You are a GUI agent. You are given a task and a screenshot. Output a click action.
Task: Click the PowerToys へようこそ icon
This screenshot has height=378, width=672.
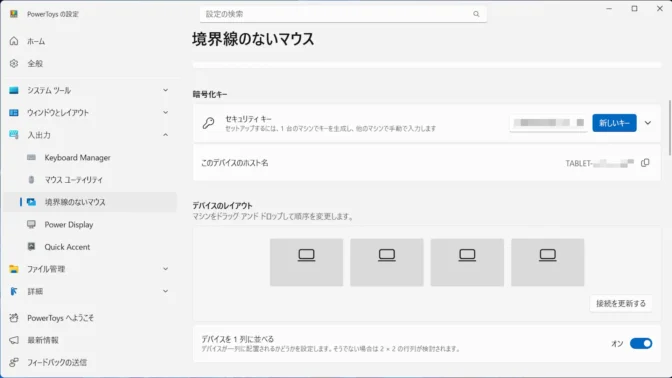point(14,318)
